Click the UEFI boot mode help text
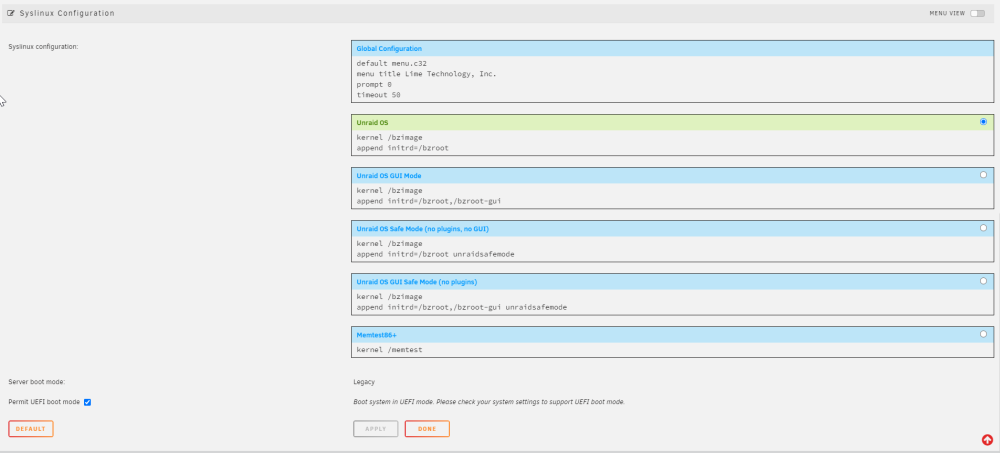The image size is (1000, 453). [489, 403]
